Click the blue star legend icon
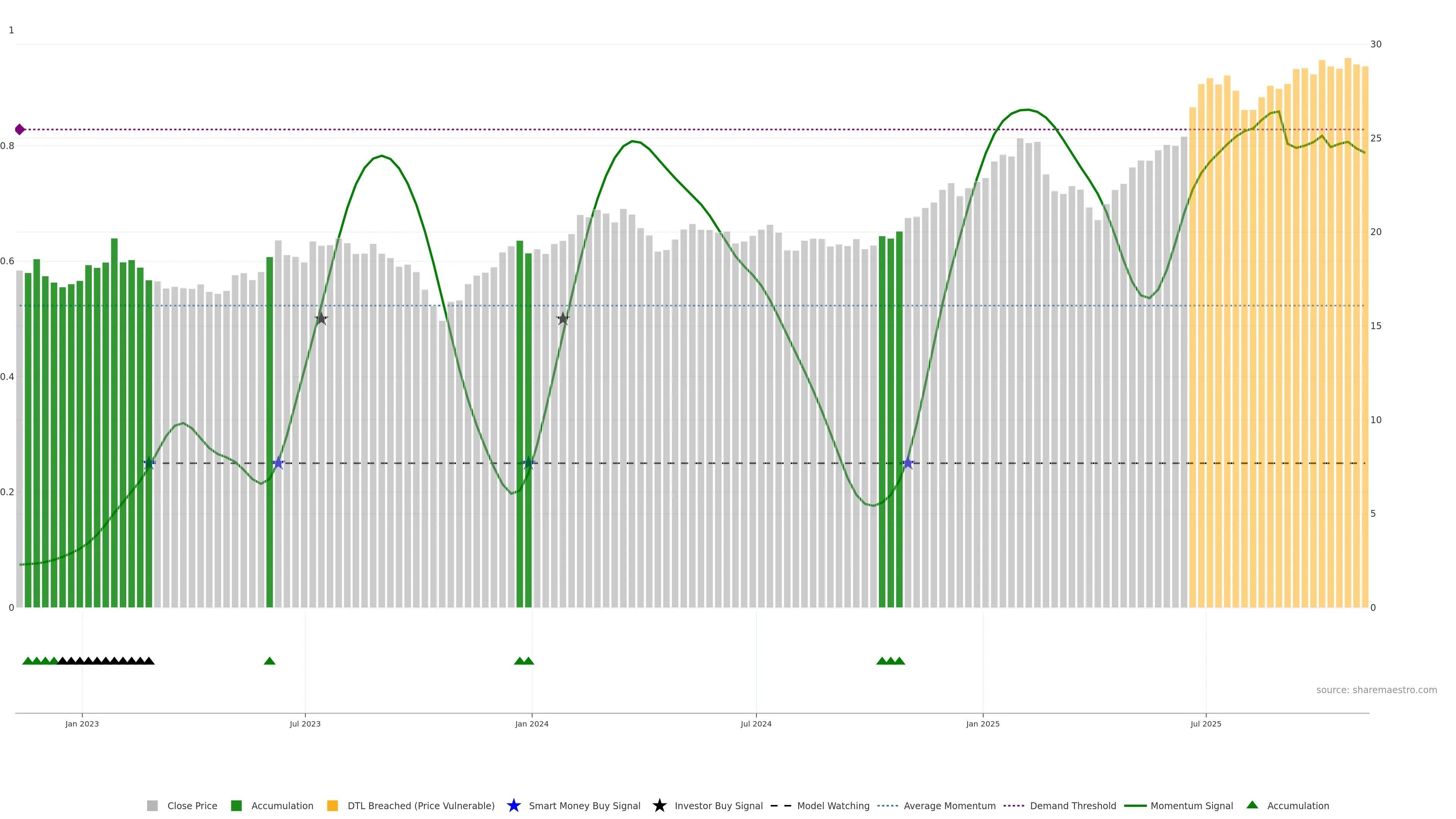Viewport: 1456px width, 819px height. [513, 805]
